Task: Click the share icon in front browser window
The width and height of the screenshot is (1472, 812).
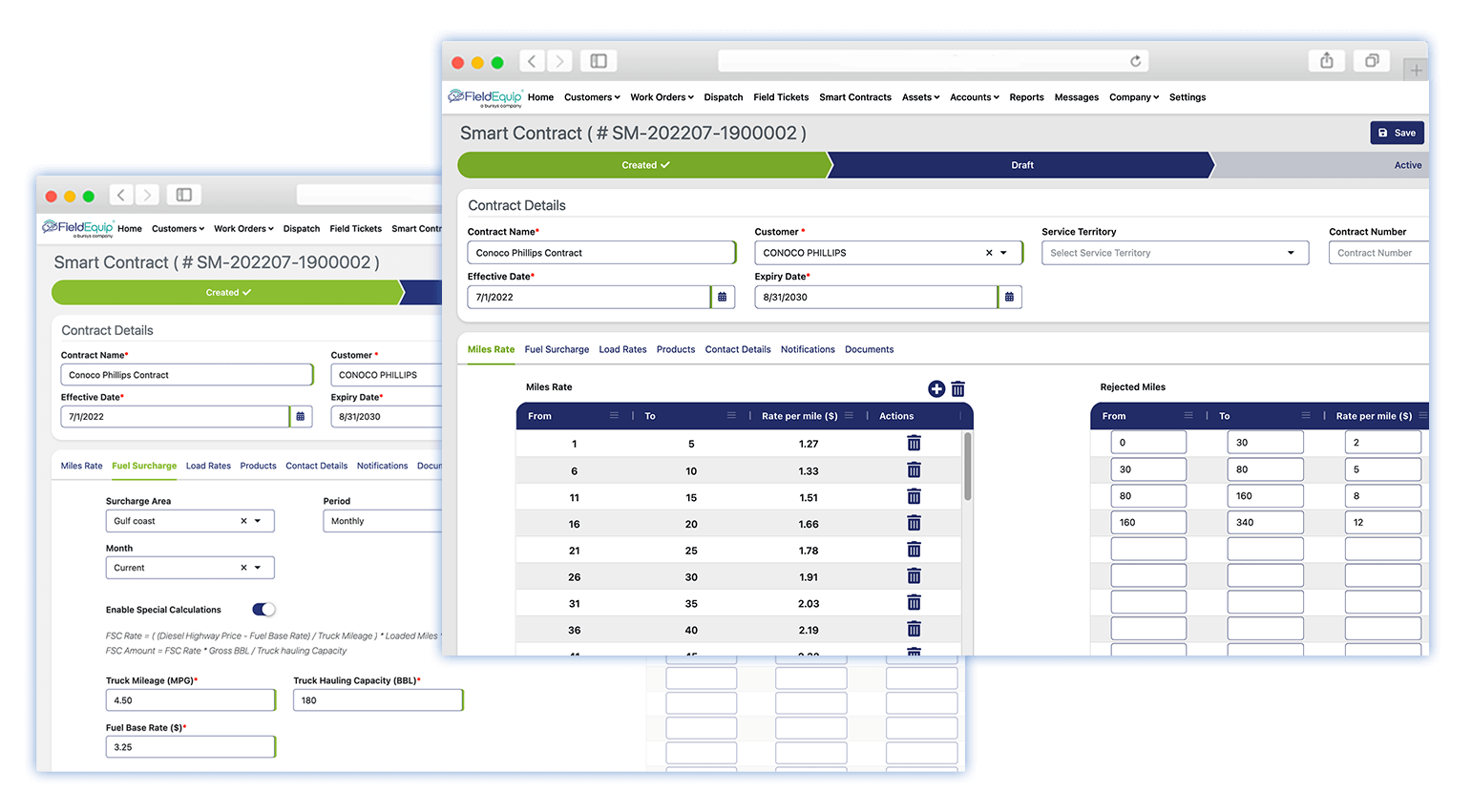Action: click(1327, 61)
